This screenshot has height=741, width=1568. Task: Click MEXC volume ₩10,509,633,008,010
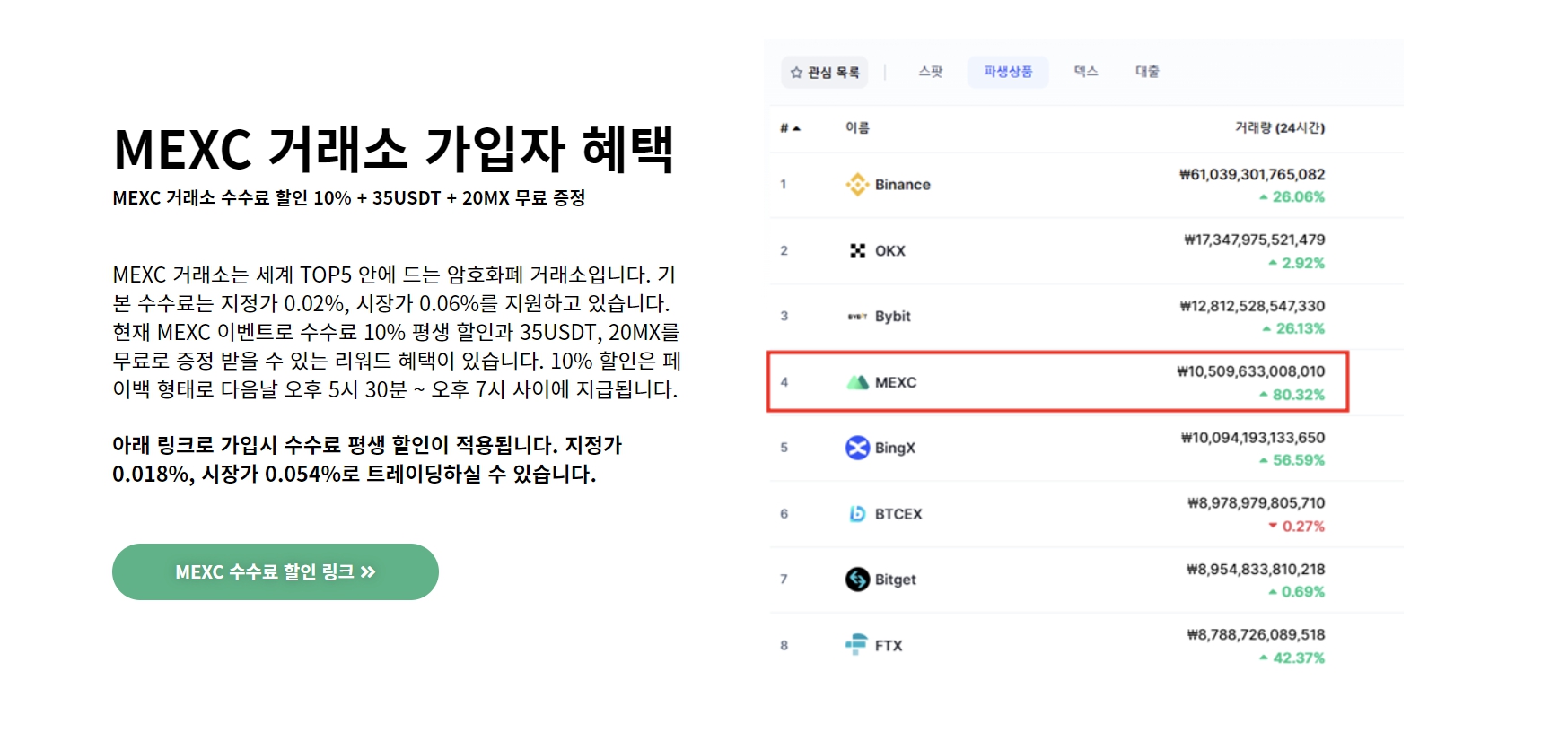point(1251,371)
